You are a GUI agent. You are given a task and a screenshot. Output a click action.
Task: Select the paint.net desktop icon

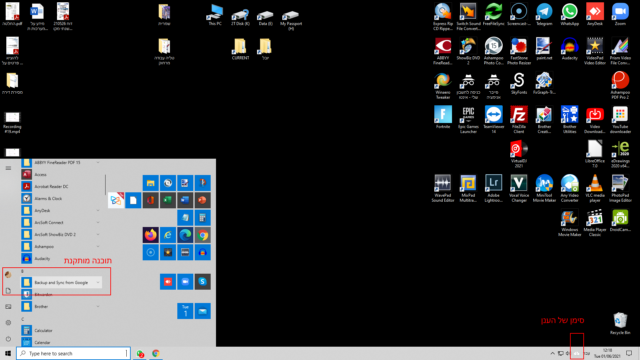click(544, 49)
